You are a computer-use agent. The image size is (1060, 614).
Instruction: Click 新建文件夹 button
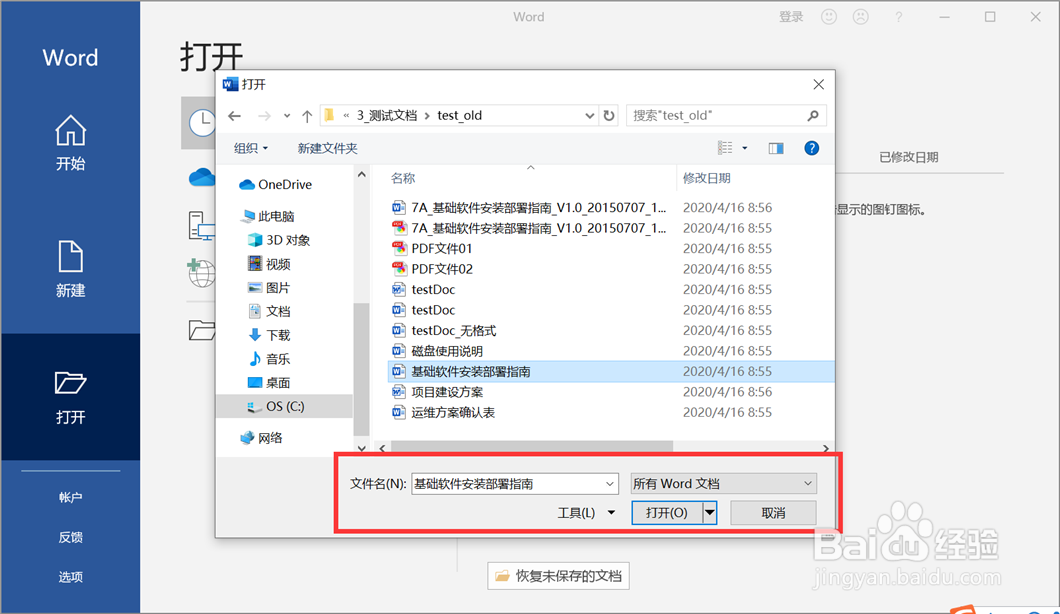[x=327, y=148]
